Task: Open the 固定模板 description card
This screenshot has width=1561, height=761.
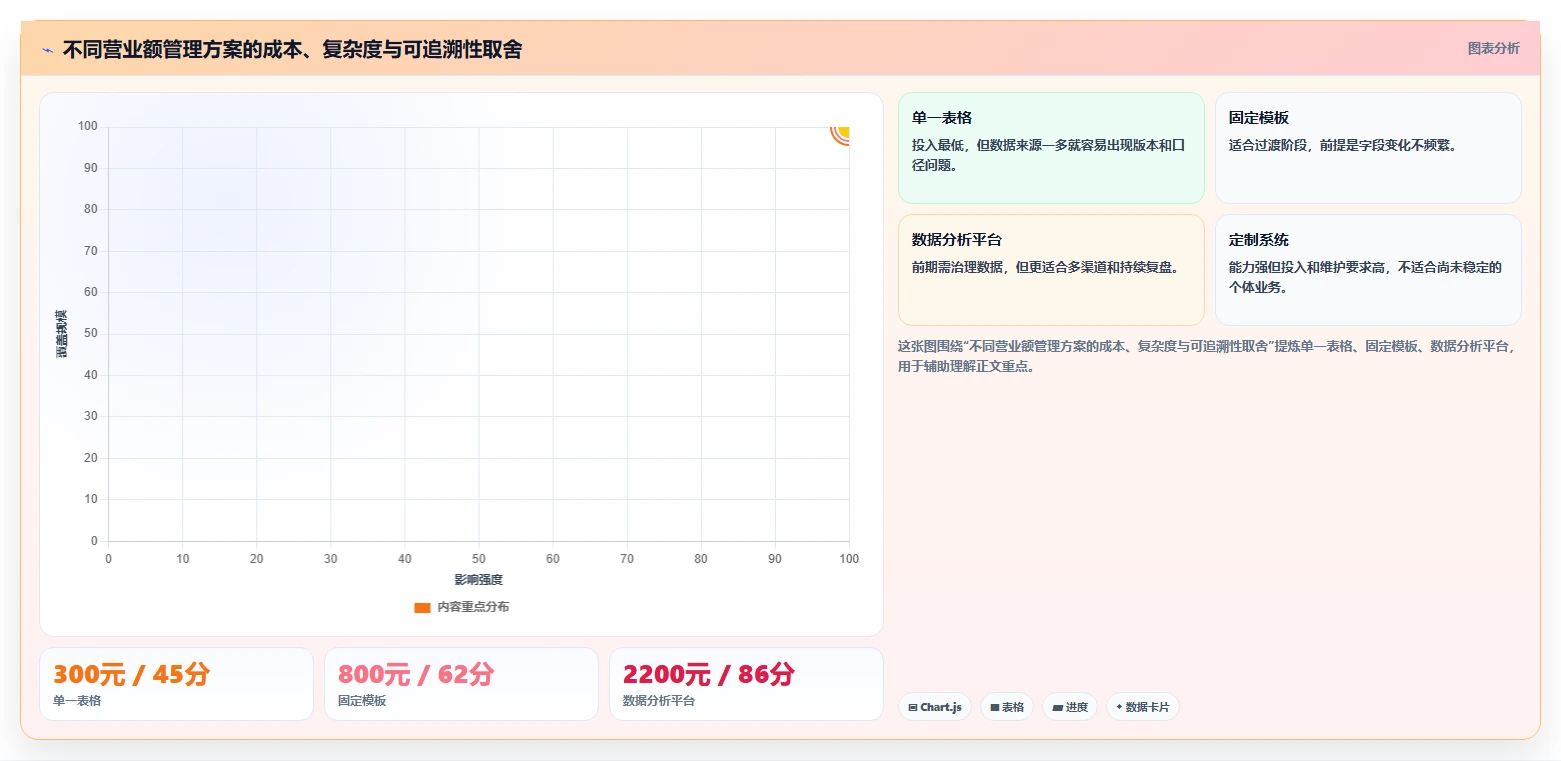Action: 1368,148
